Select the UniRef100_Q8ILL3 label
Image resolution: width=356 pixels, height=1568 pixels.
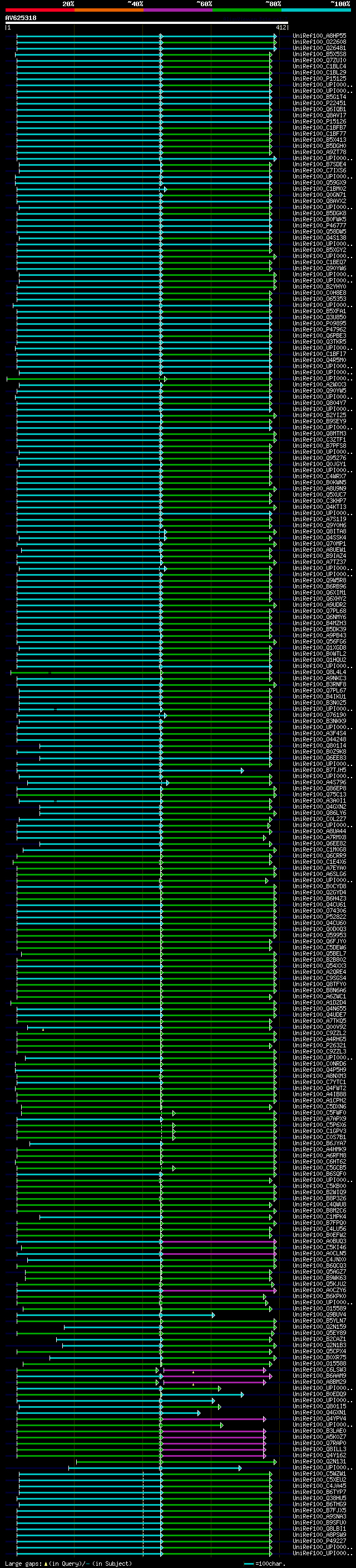click(x=319, y=1449)
